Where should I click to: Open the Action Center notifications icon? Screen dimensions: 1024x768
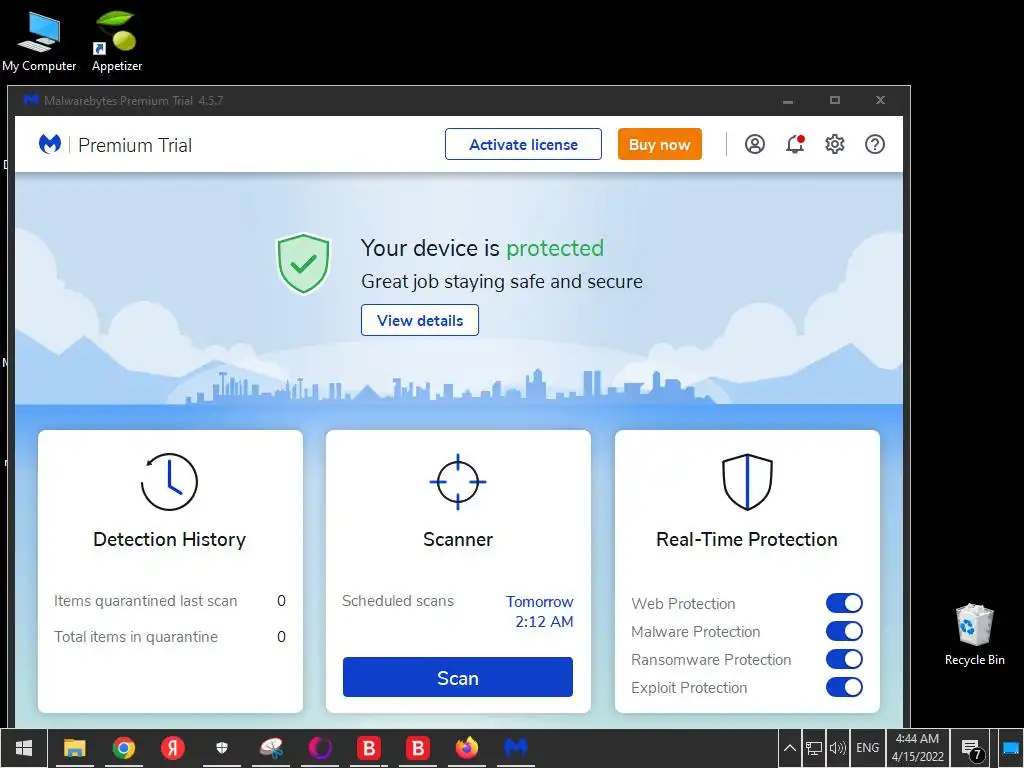tap(972, 748)
